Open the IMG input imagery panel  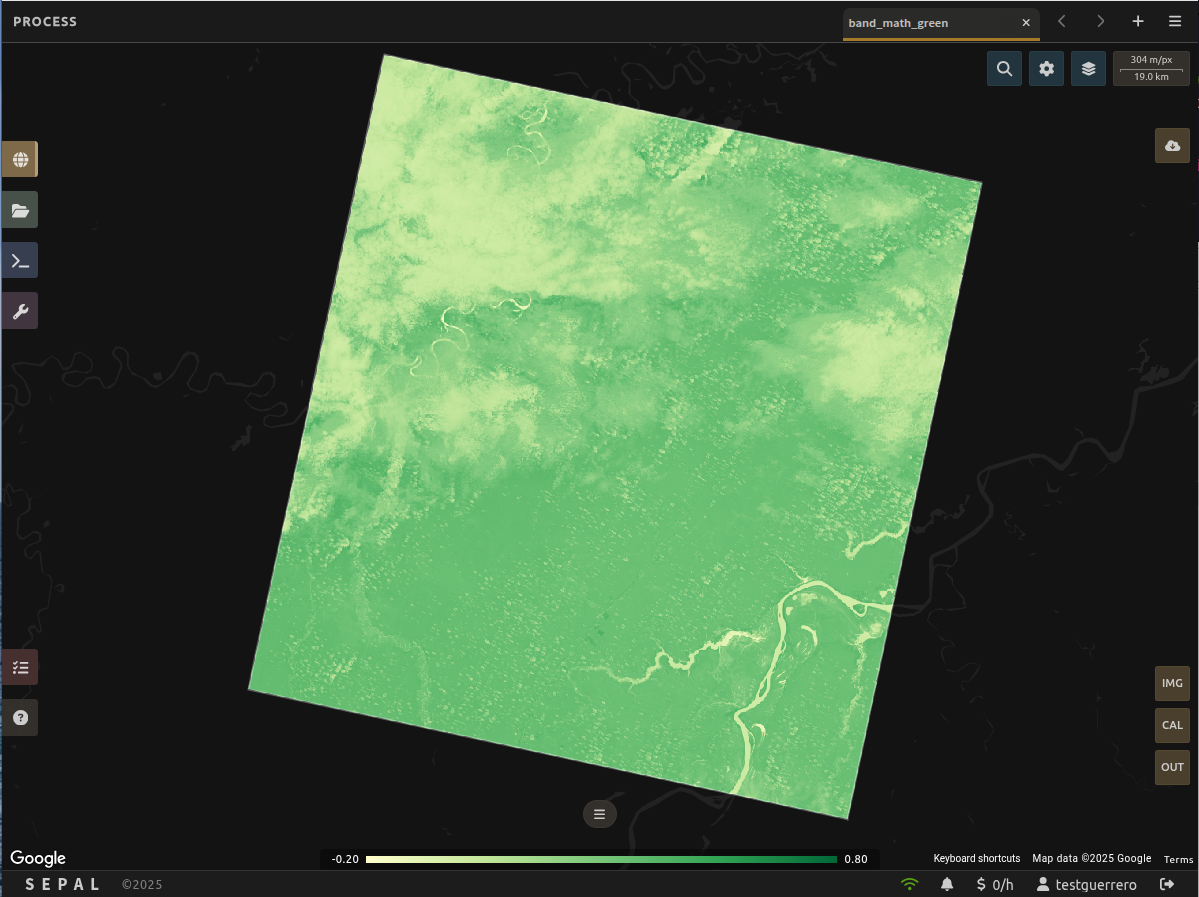[x=1172, y=684]
